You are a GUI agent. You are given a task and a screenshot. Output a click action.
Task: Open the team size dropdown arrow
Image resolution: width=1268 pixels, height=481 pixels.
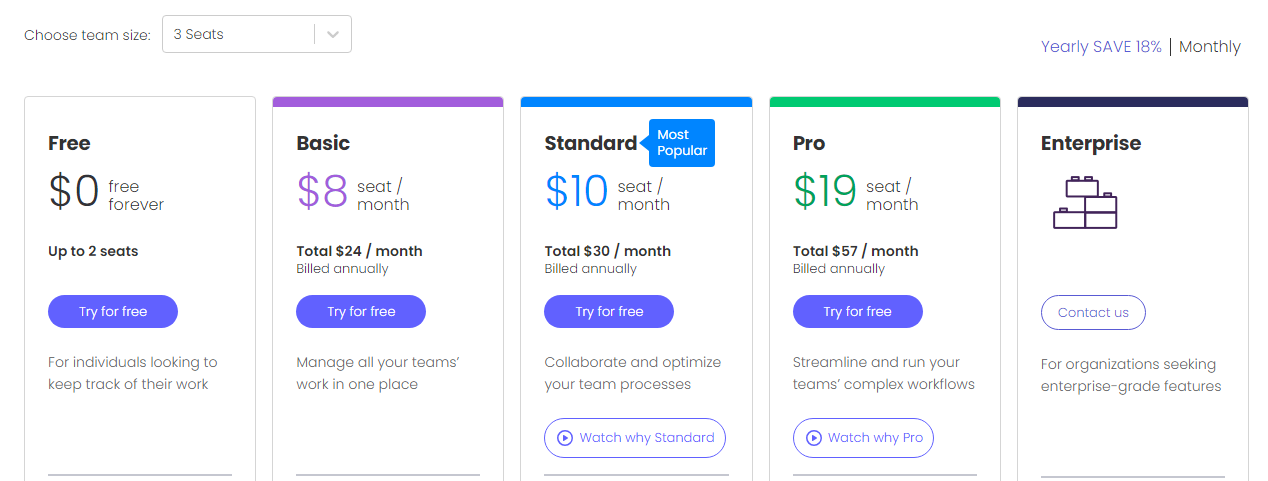[x=333, y=34]
